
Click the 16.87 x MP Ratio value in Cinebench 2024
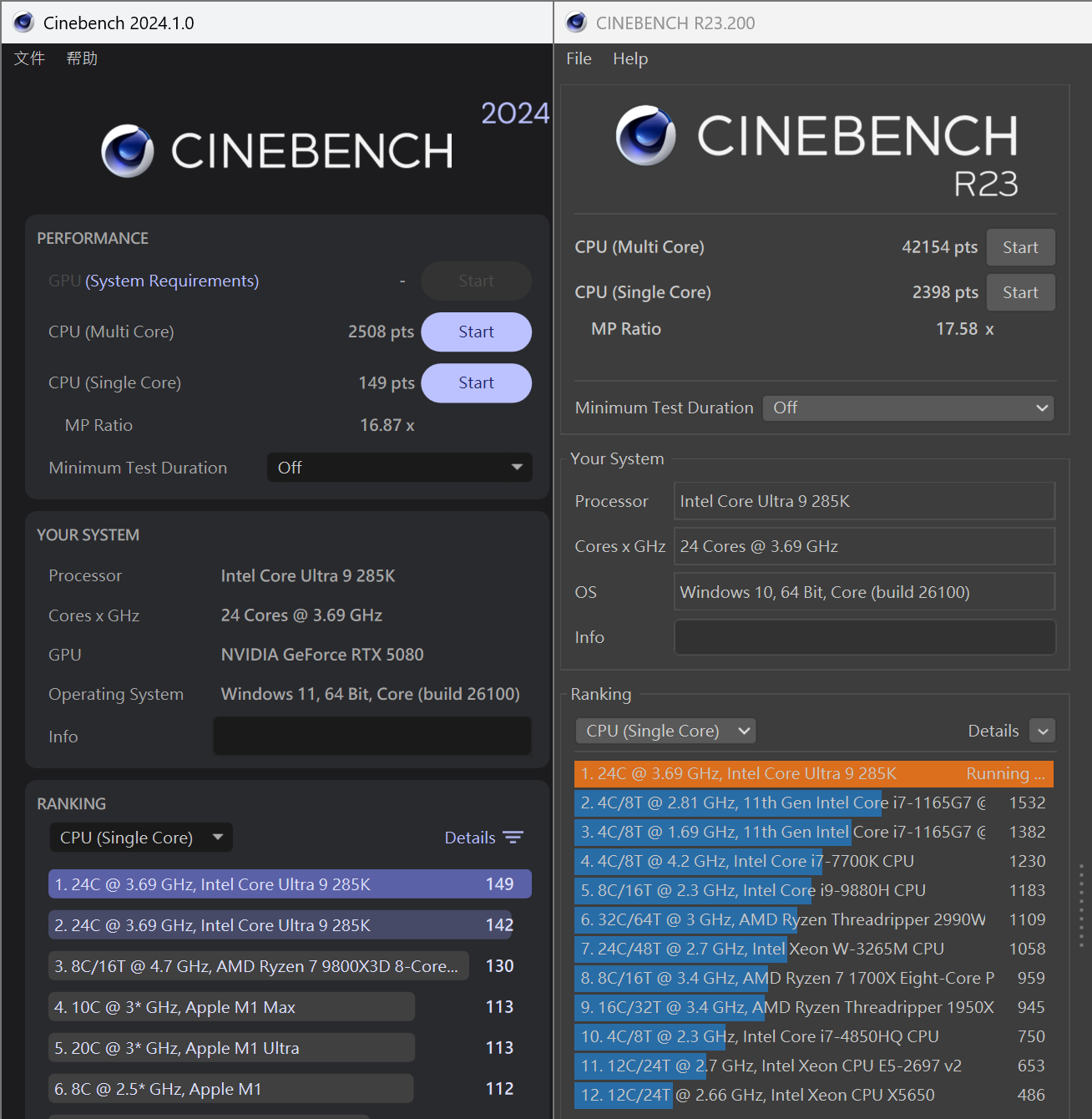(387, 425)
